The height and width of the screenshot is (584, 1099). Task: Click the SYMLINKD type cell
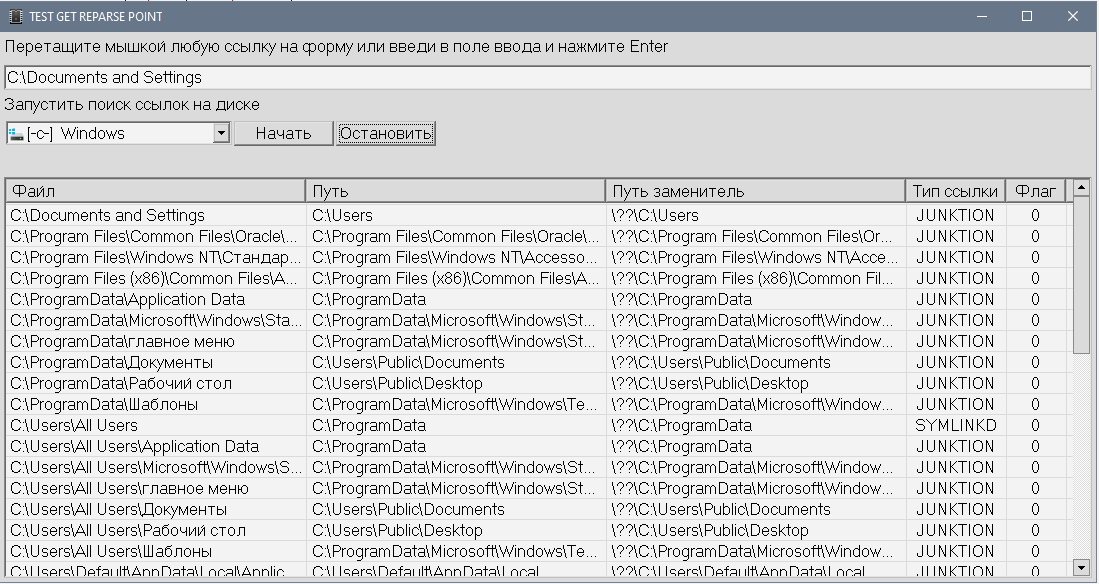tap(955, 425)
